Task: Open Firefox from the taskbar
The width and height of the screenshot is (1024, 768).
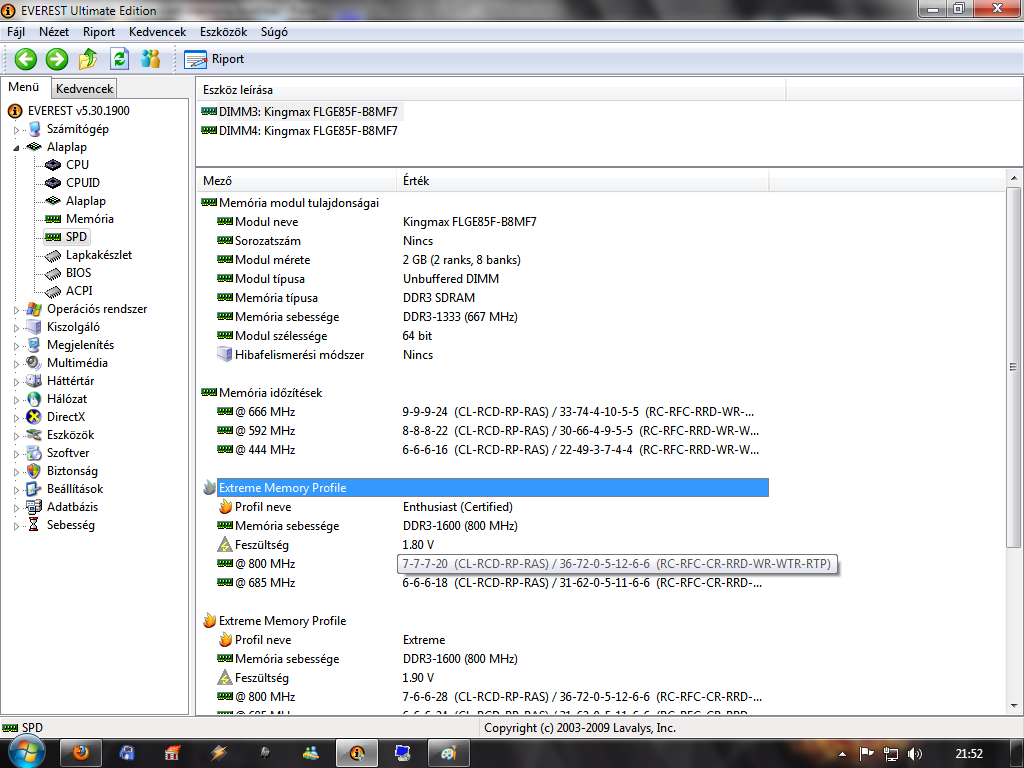Action: coord(81,754)
